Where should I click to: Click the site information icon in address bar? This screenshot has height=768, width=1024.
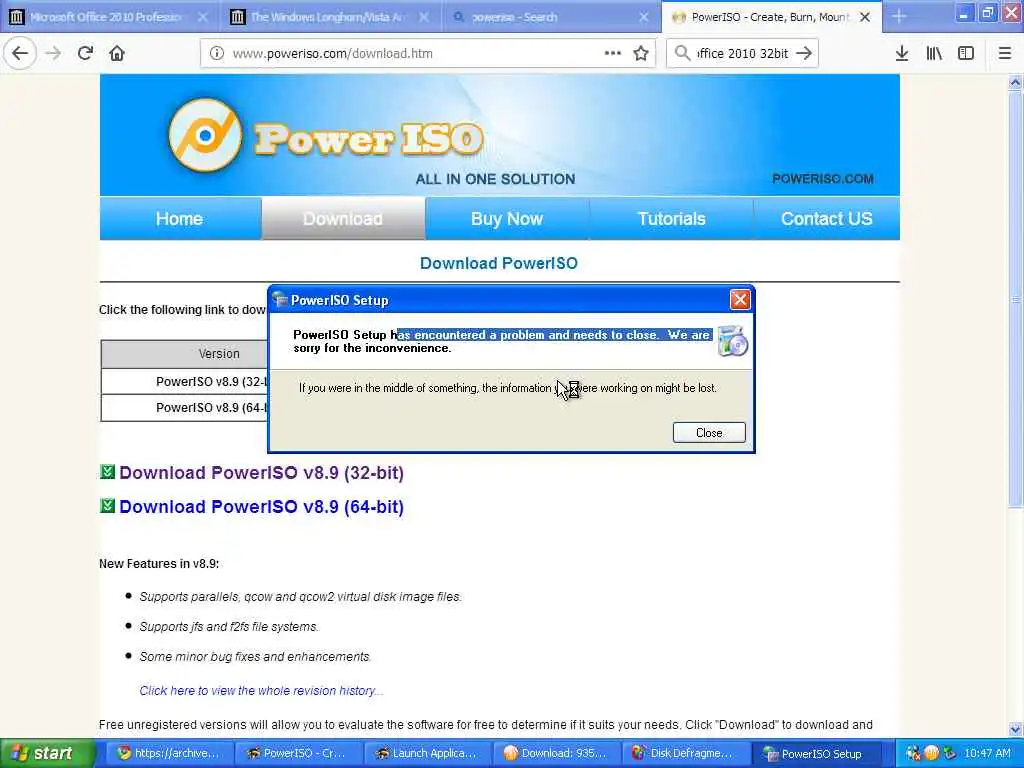coord(217,54)
